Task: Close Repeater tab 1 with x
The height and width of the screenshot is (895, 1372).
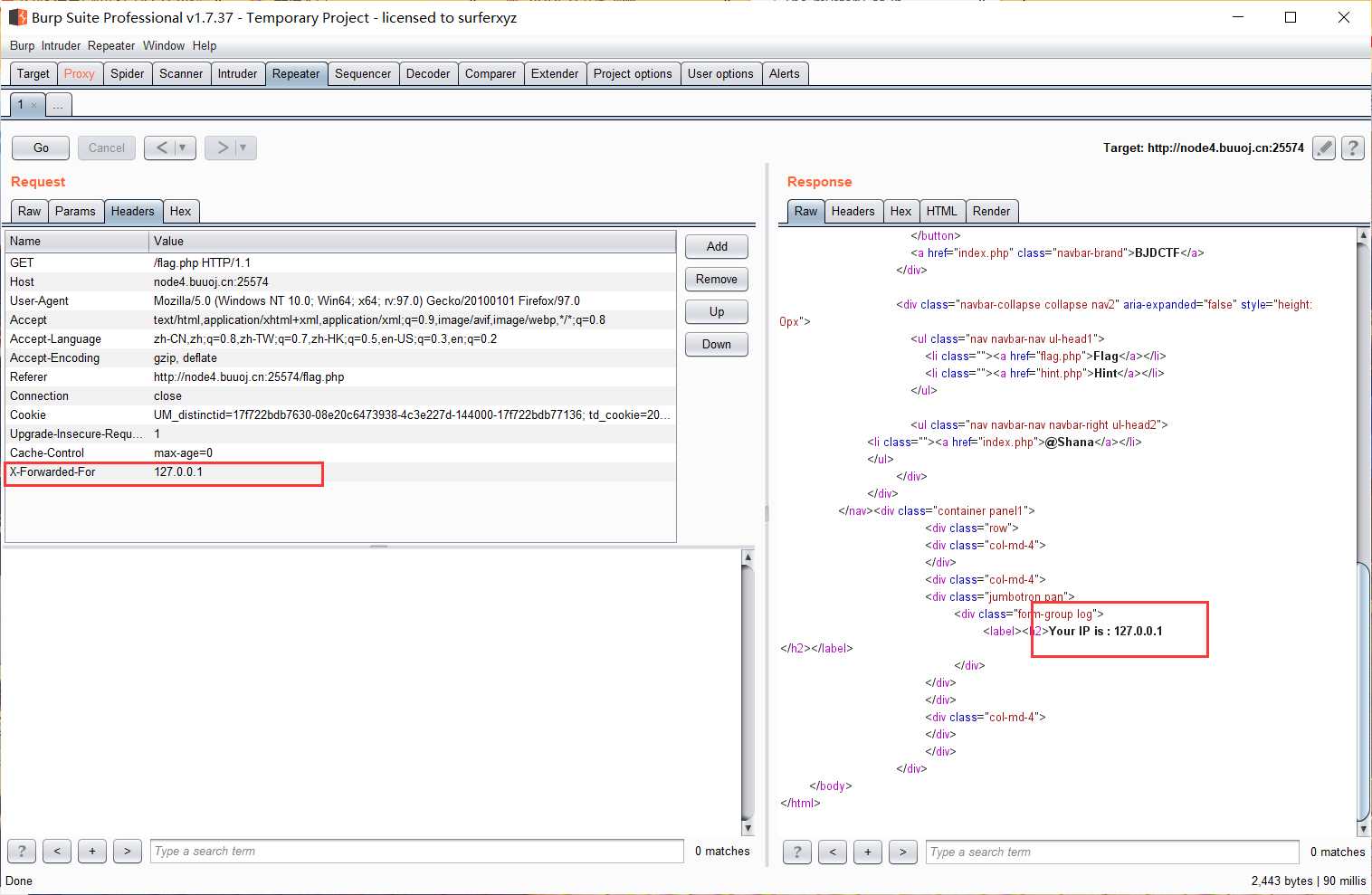Action: [34, 106]
